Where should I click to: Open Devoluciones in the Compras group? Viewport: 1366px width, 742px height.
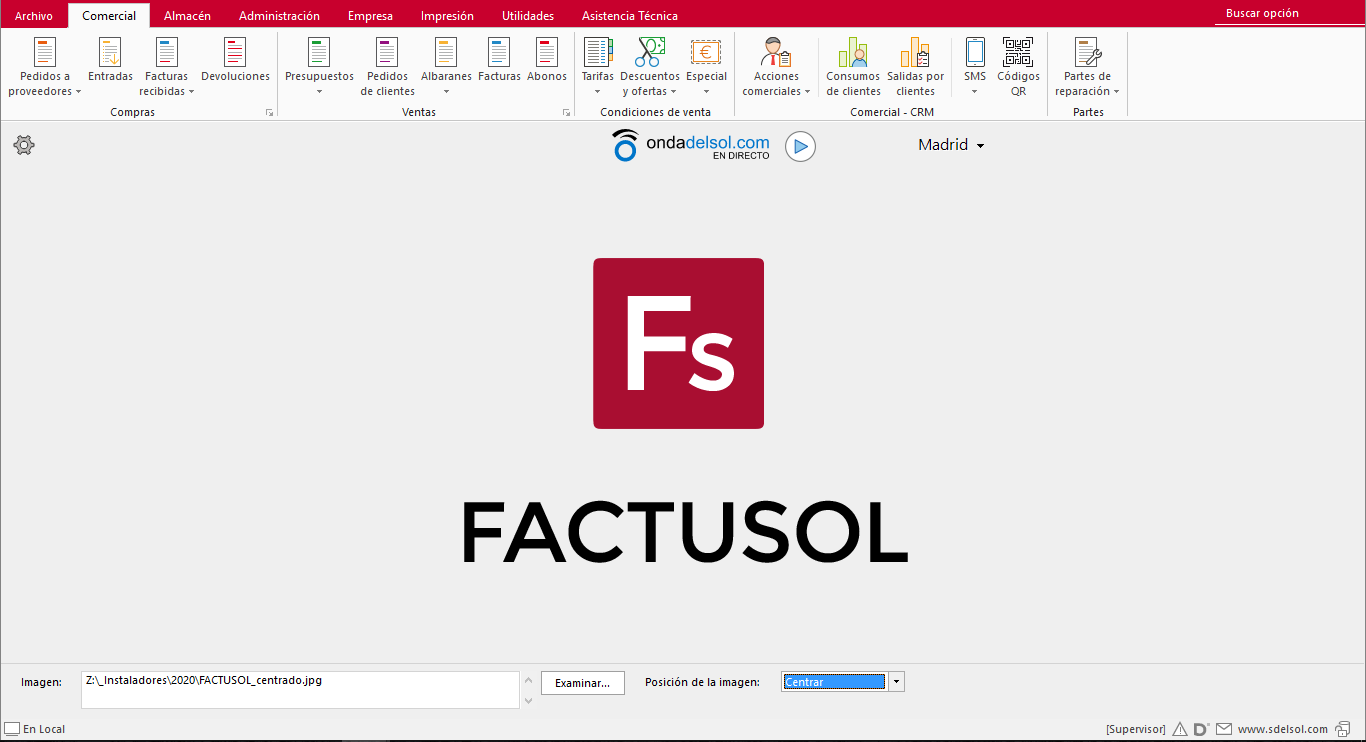(x=235, y=61)
